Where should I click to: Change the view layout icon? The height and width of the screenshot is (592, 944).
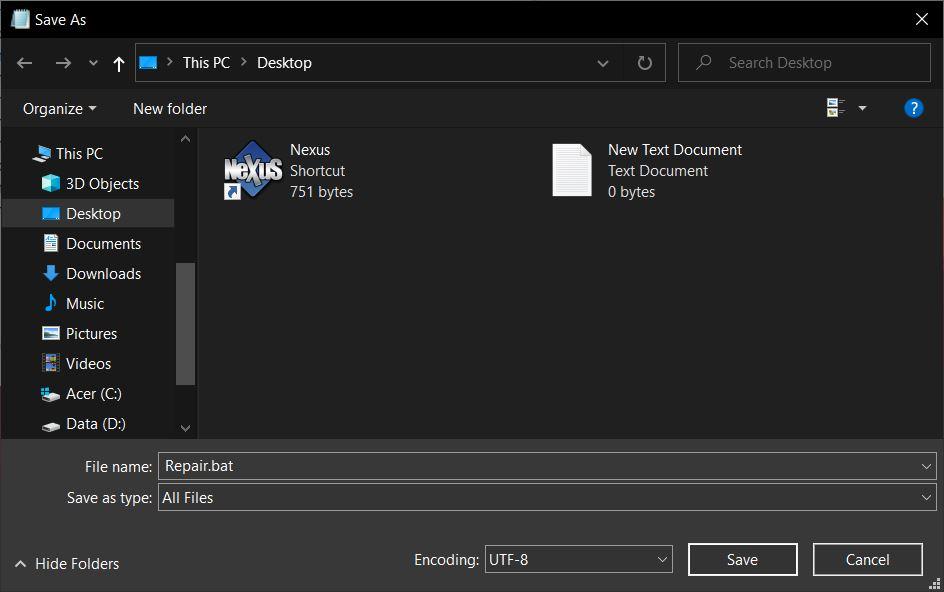tap(835, 108)
